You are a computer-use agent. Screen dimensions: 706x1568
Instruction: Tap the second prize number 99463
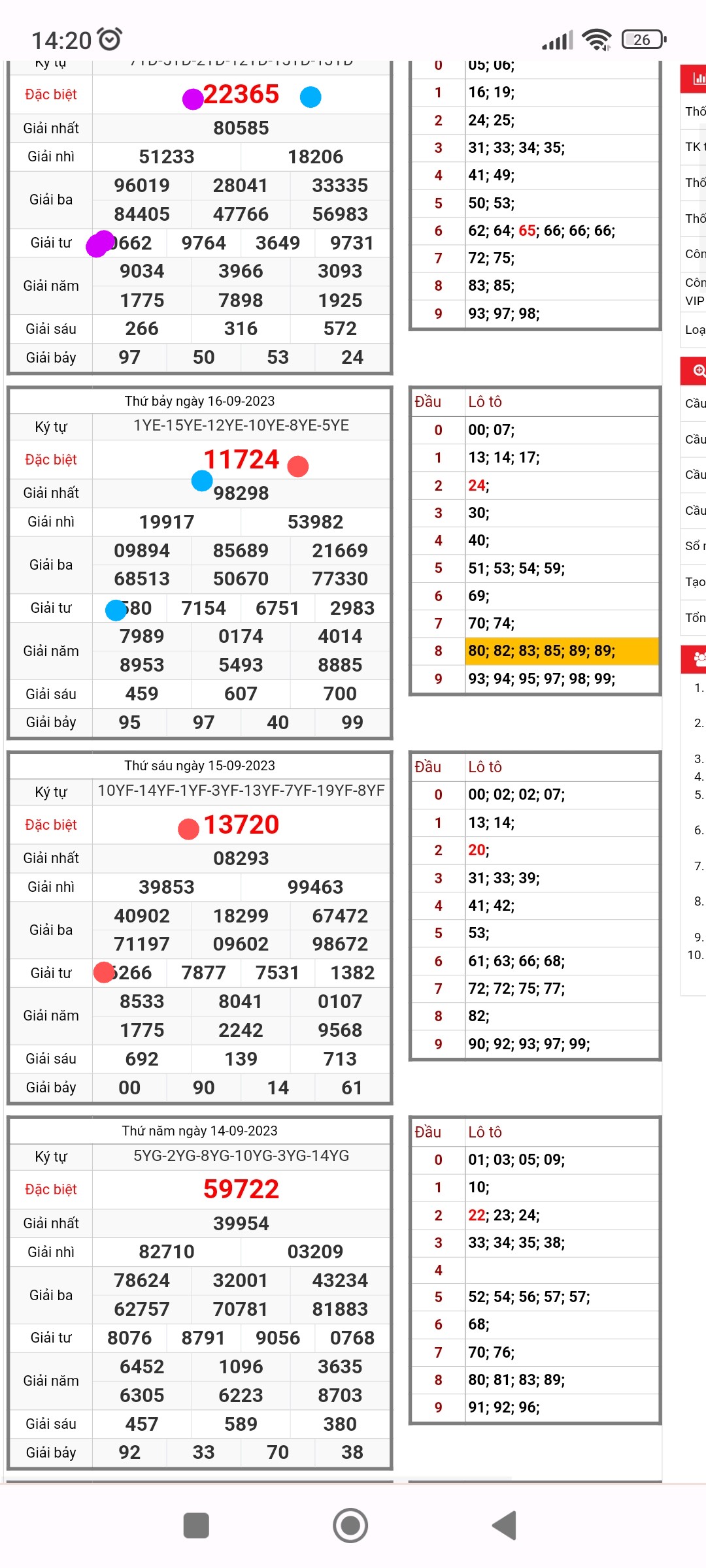coord(316,887)
